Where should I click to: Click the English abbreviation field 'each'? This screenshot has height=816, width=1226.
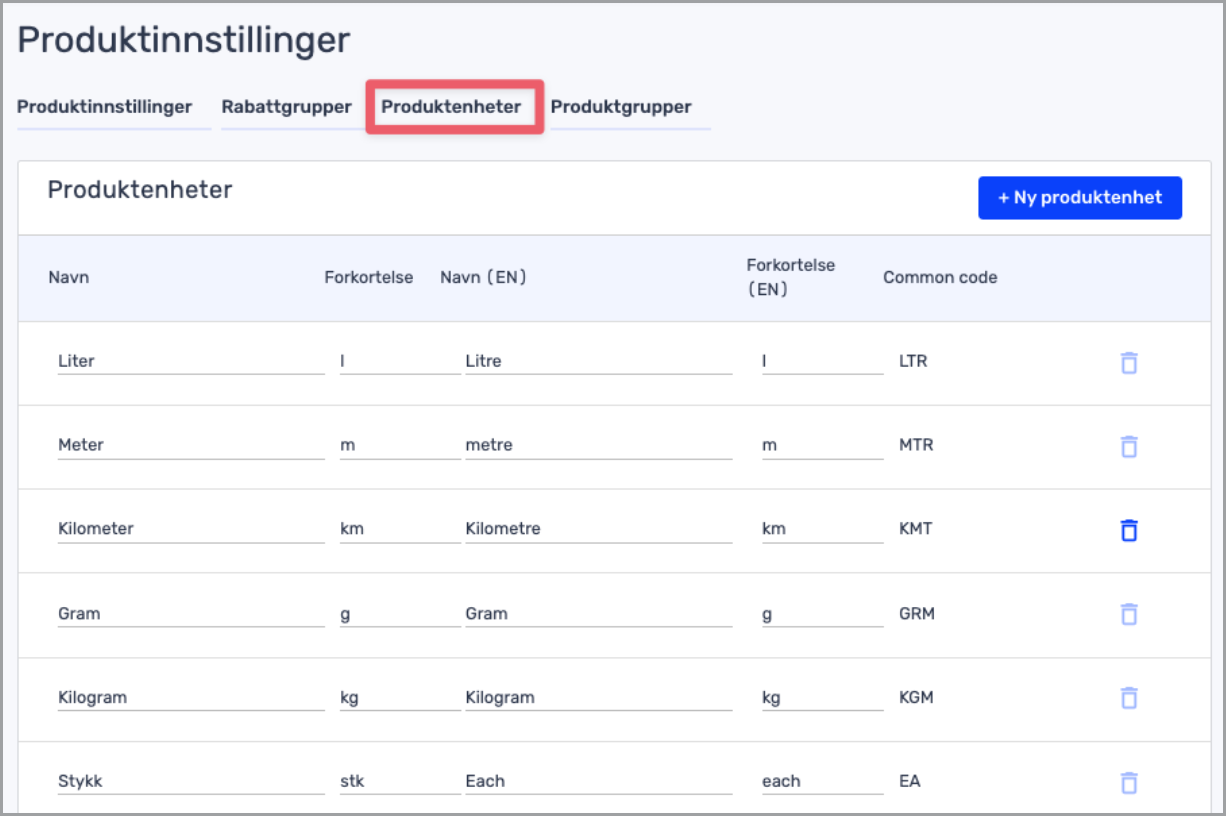[x=821, y=781]
